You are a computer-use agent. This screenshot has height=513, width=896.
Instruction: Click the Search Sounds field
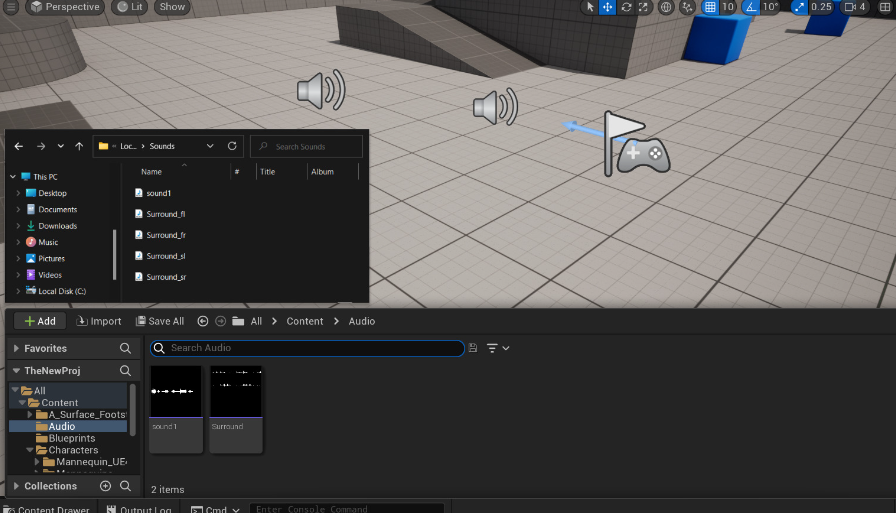306,146
